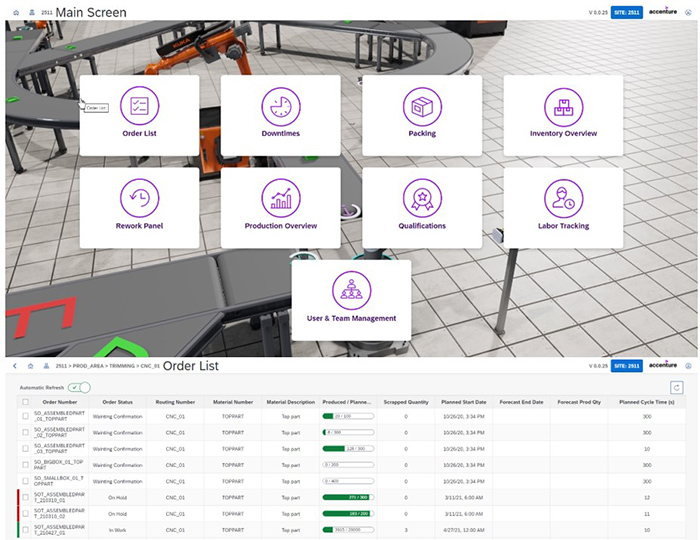Tick checkbox for SOT_ASSEMBLEDPART_210427_01 order
700x540 pixels.
[25, 528]
